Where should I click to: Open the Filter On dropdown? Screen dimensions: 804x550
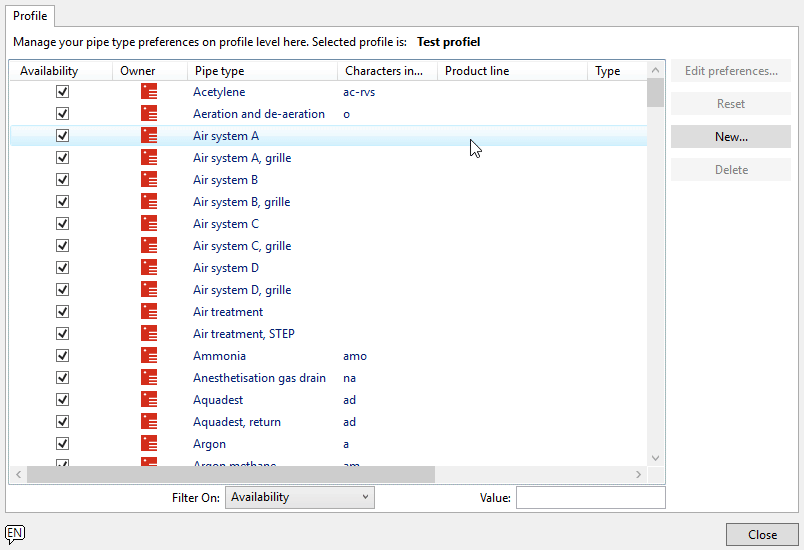coord(300,497)
